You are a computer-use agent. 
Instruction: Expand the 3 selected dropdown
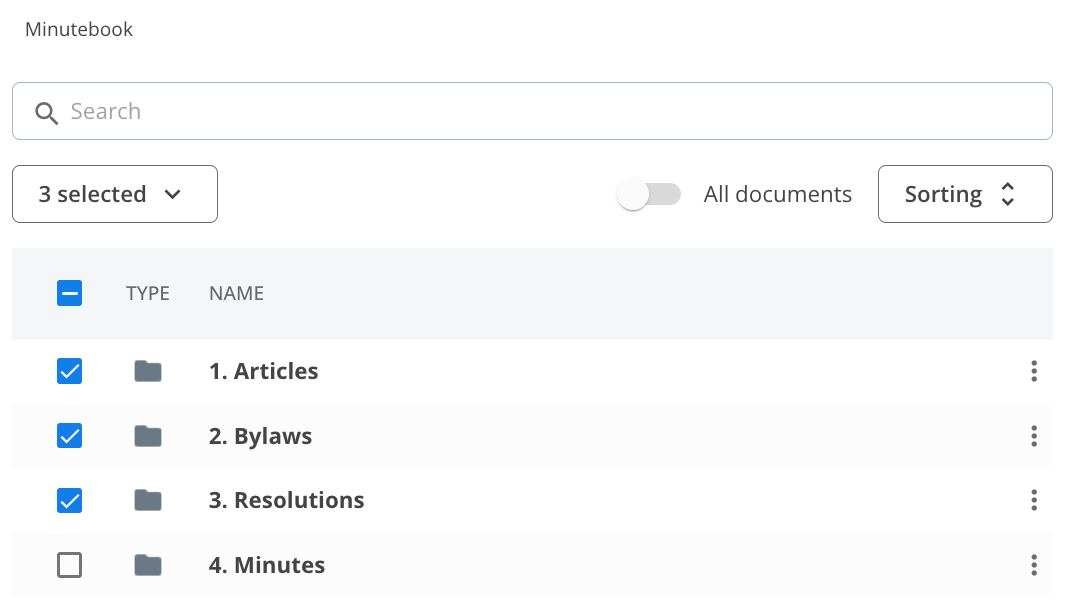tap(115, 194)
